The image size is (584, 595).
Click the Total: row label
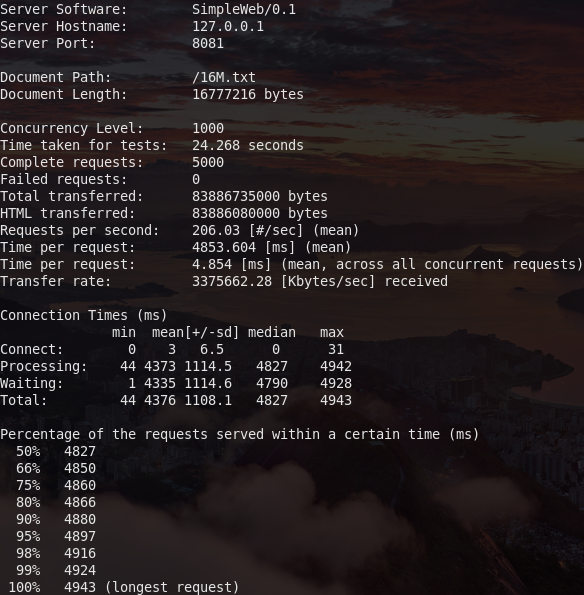tap(24, 401)
